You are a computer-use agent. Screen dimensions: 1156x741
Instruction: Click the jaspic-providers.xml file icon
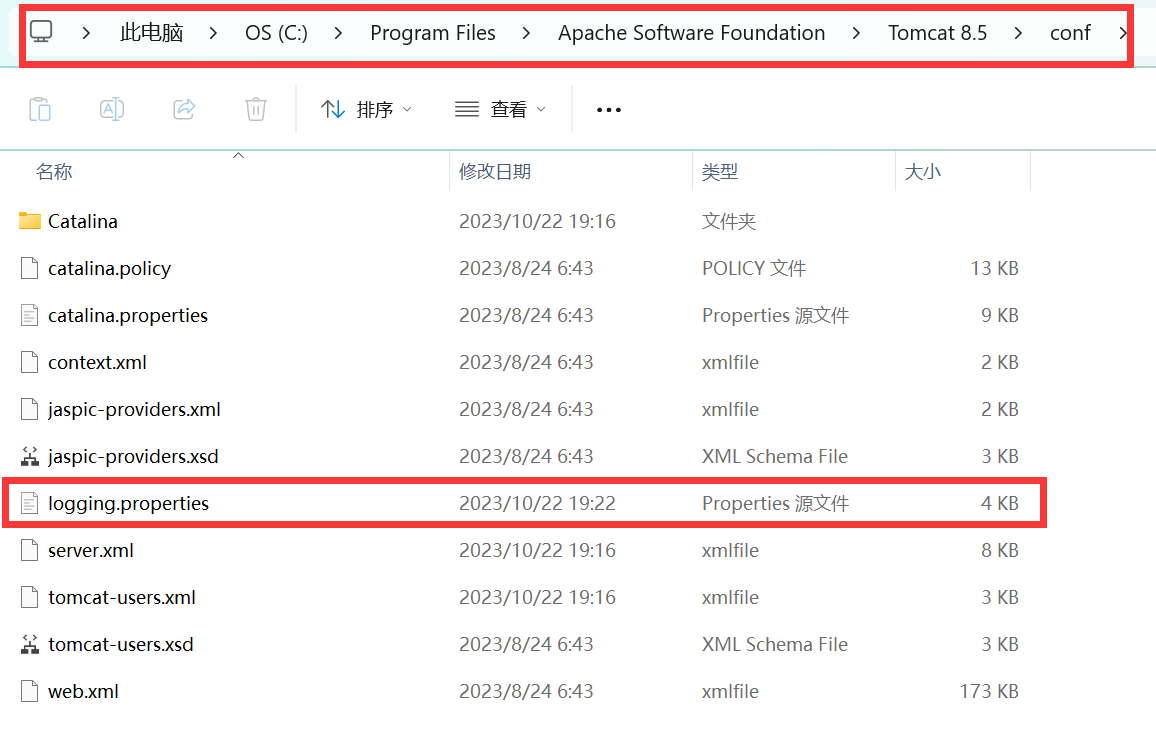click(29, 409)
